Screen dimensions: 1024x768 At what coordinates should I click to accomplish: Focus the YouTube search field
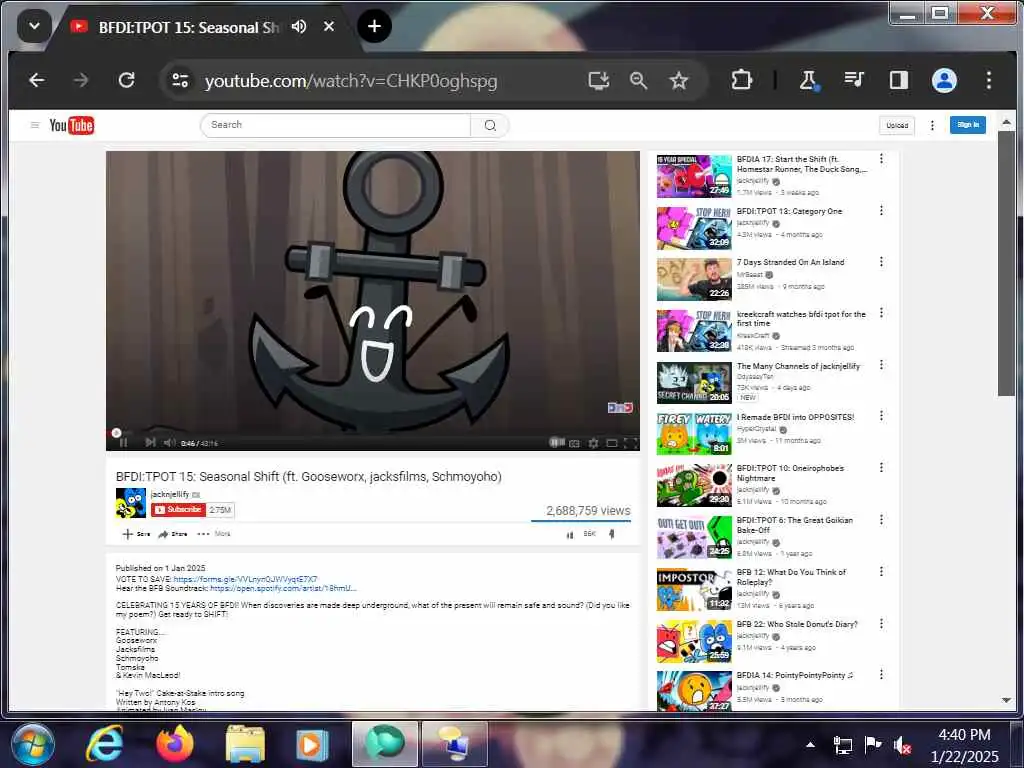coord(336,125)
